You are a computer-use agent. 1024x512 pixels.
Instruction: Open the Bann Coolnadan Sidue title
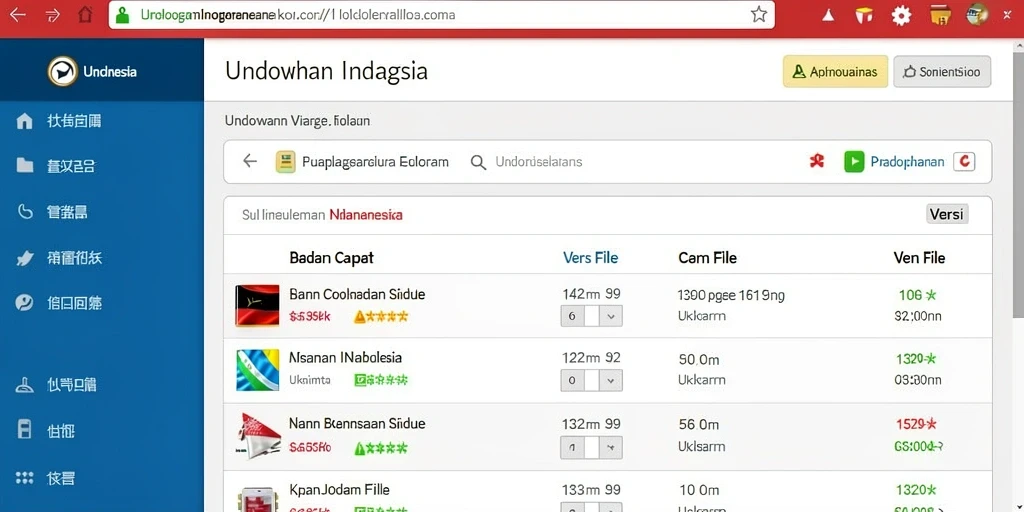coord(357,295)
